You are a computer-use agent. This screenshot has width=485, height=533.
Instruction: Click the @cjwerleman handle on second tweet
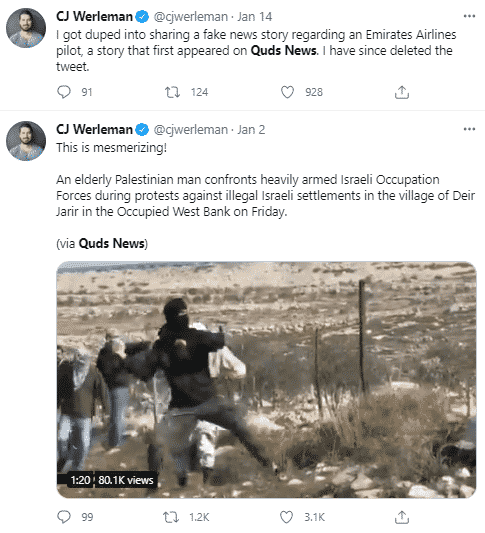(191, 130)
